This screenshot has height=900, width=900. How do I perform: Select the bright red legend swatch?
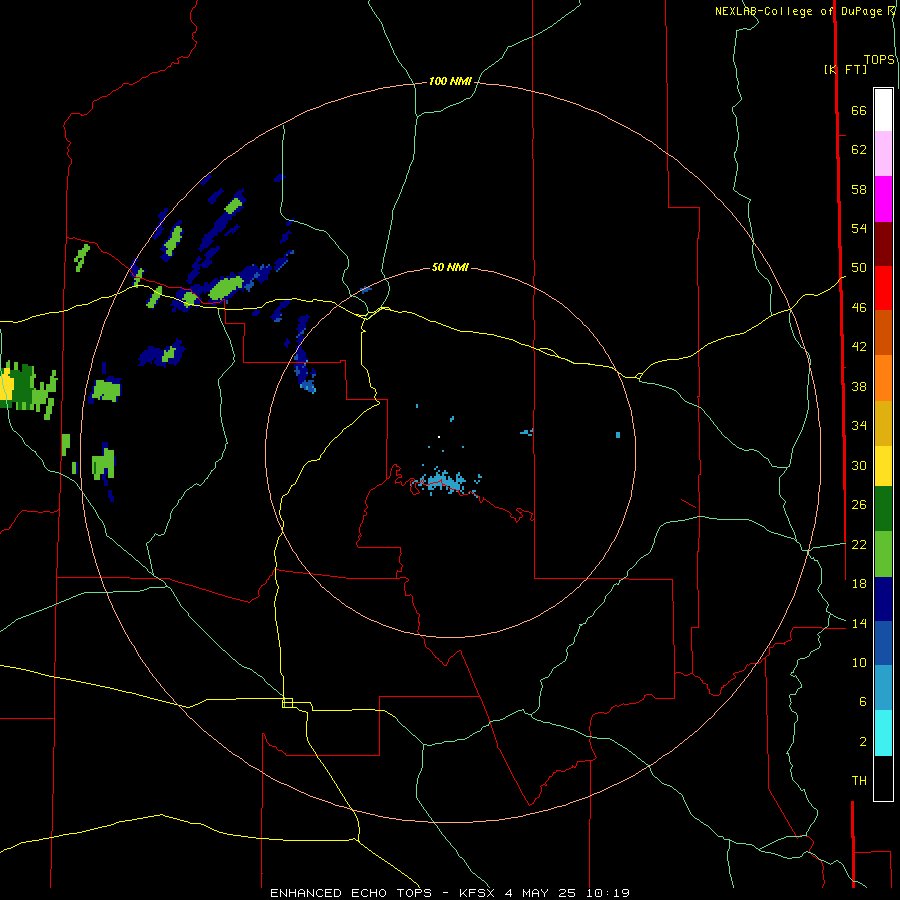[883, 288]
